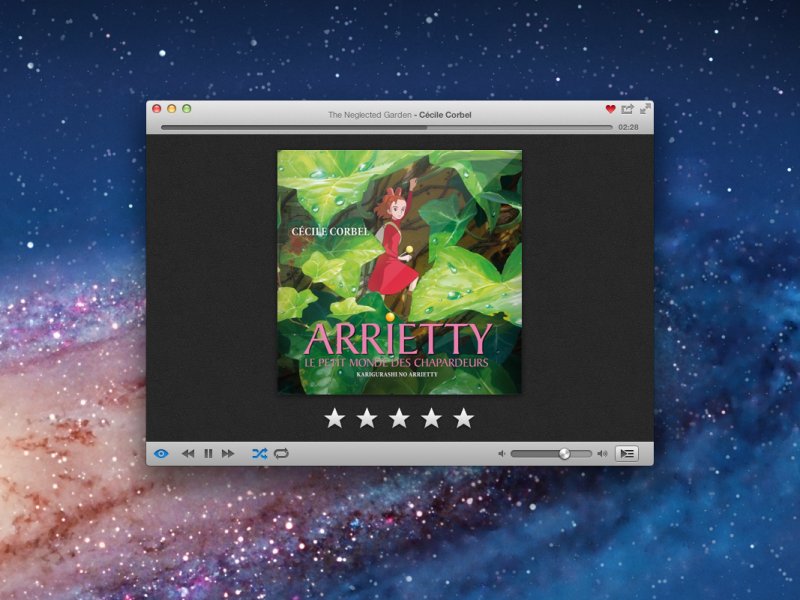The width and height of the screenshot is (800, 600).
Task: Toggle shuffle mode
Action: [x=259, y=454]
